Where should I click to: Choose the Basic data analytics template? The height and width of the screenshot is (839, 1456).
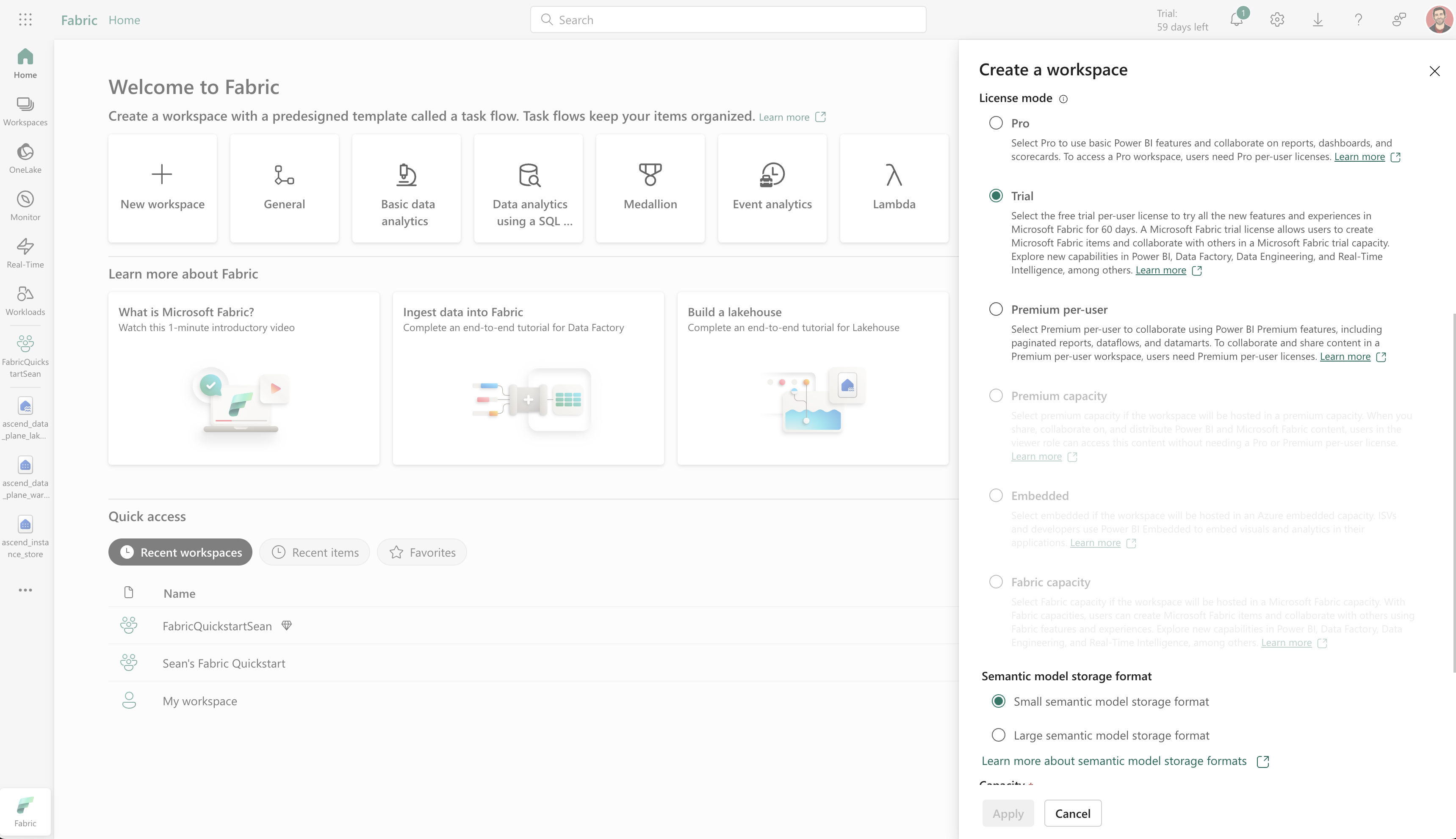(407, 188)
